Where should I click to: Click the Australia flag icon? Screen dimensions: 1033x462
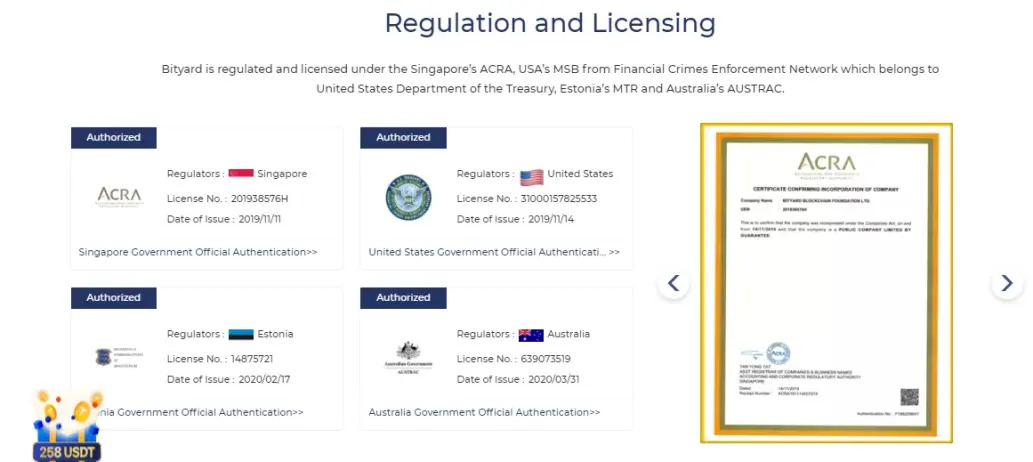531,335
